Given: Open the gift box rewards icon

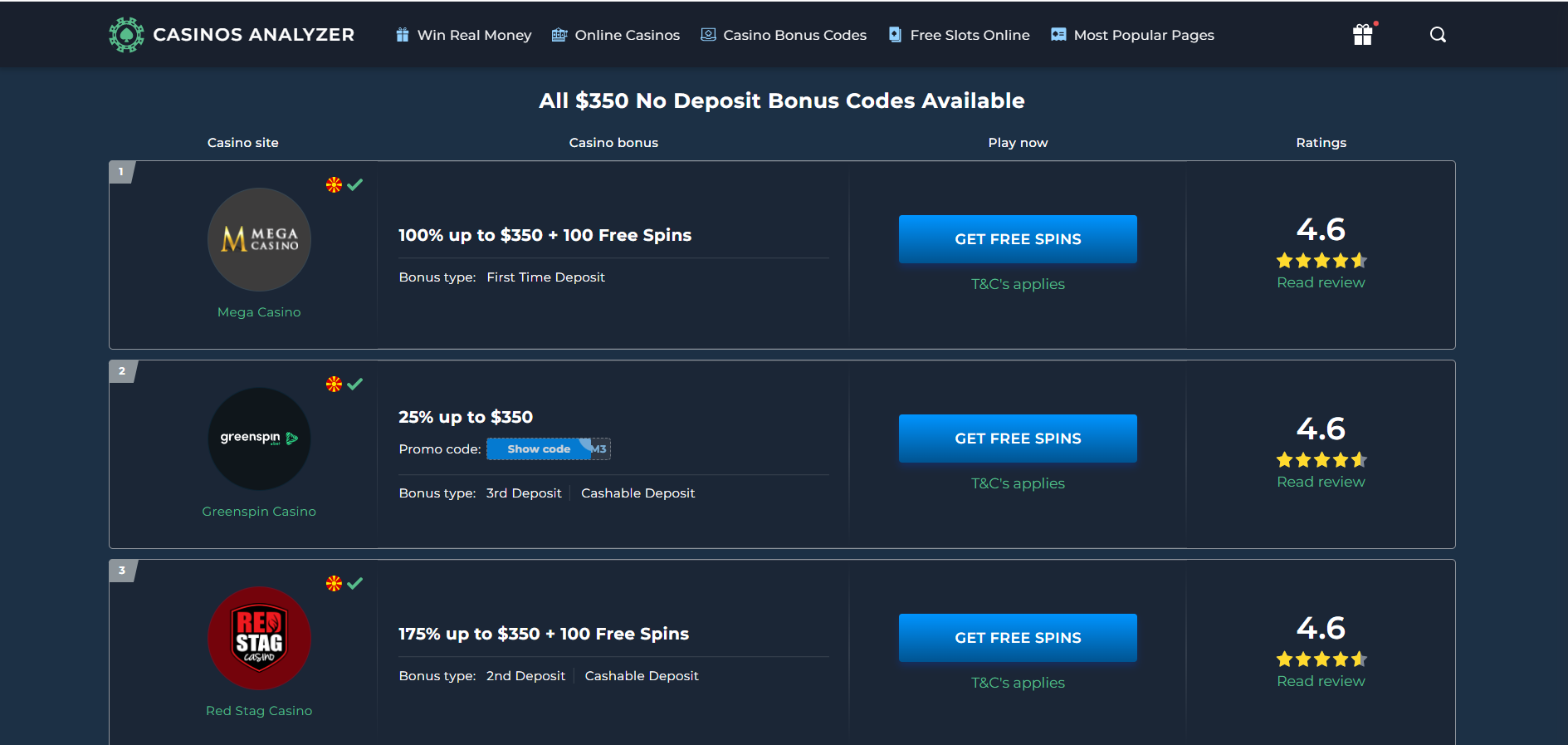Looking at the screenshot, I should (x=1363, y=34).
